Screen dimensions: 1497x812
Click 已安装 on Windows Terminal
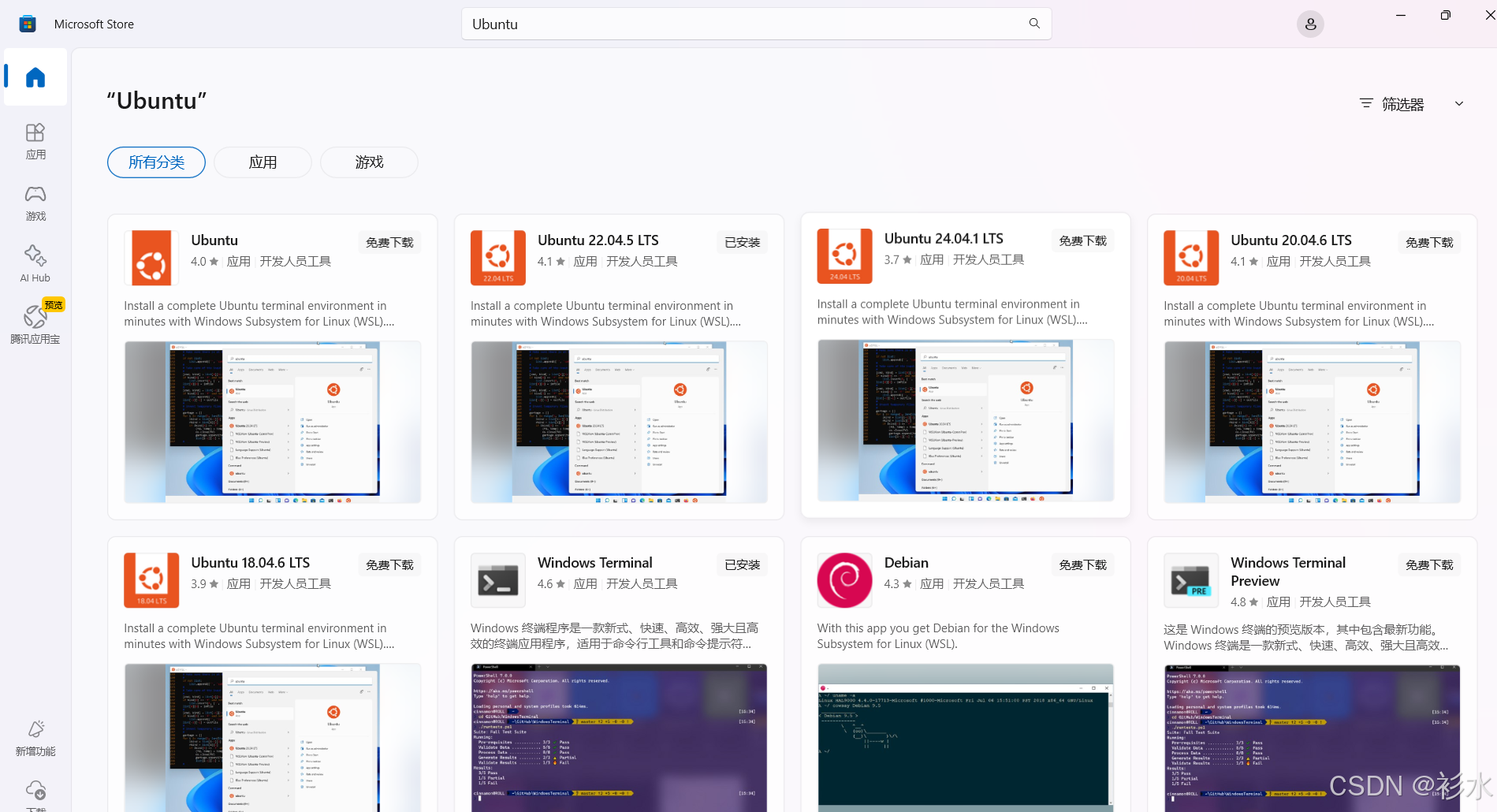(x=742, y=565)
